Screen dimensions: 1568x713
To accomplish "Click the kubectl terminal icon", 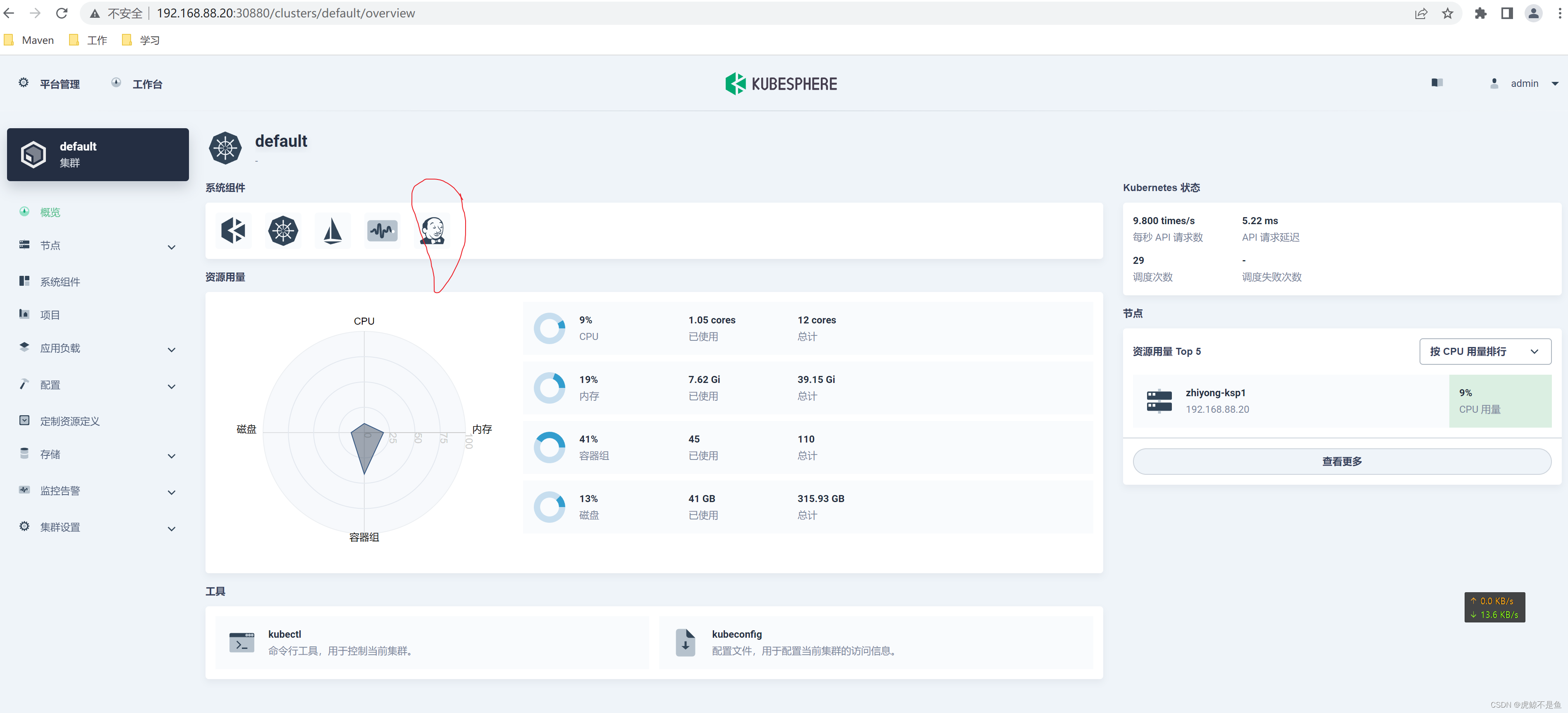I will coord(241,642).
